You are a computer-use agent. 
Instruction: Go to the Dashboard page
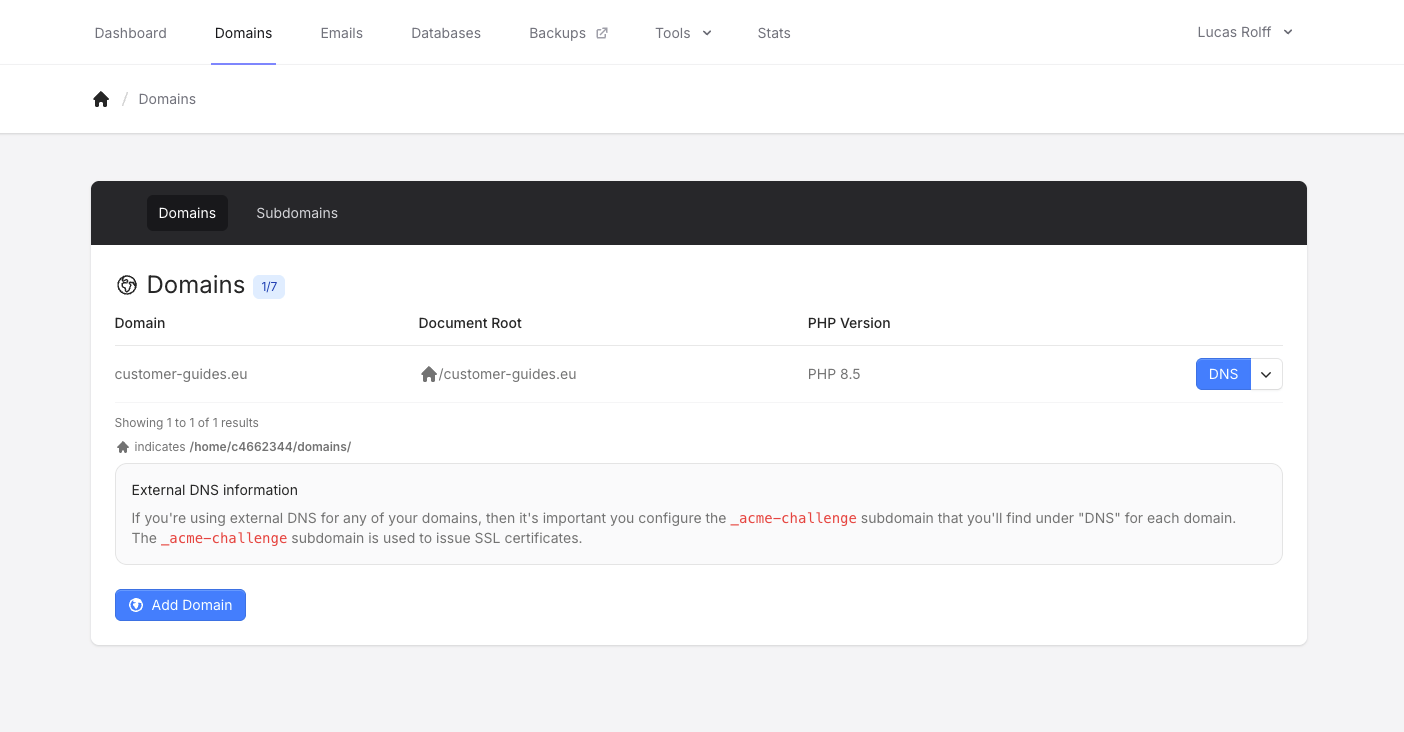point(130,33)
